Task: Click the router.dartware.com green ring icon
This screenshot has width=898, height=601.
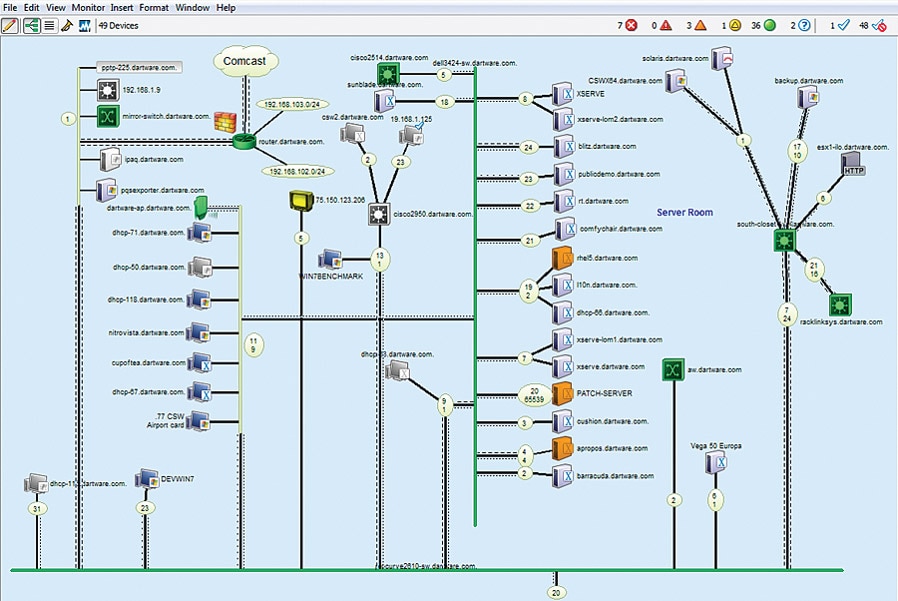Action: point(243,142)
